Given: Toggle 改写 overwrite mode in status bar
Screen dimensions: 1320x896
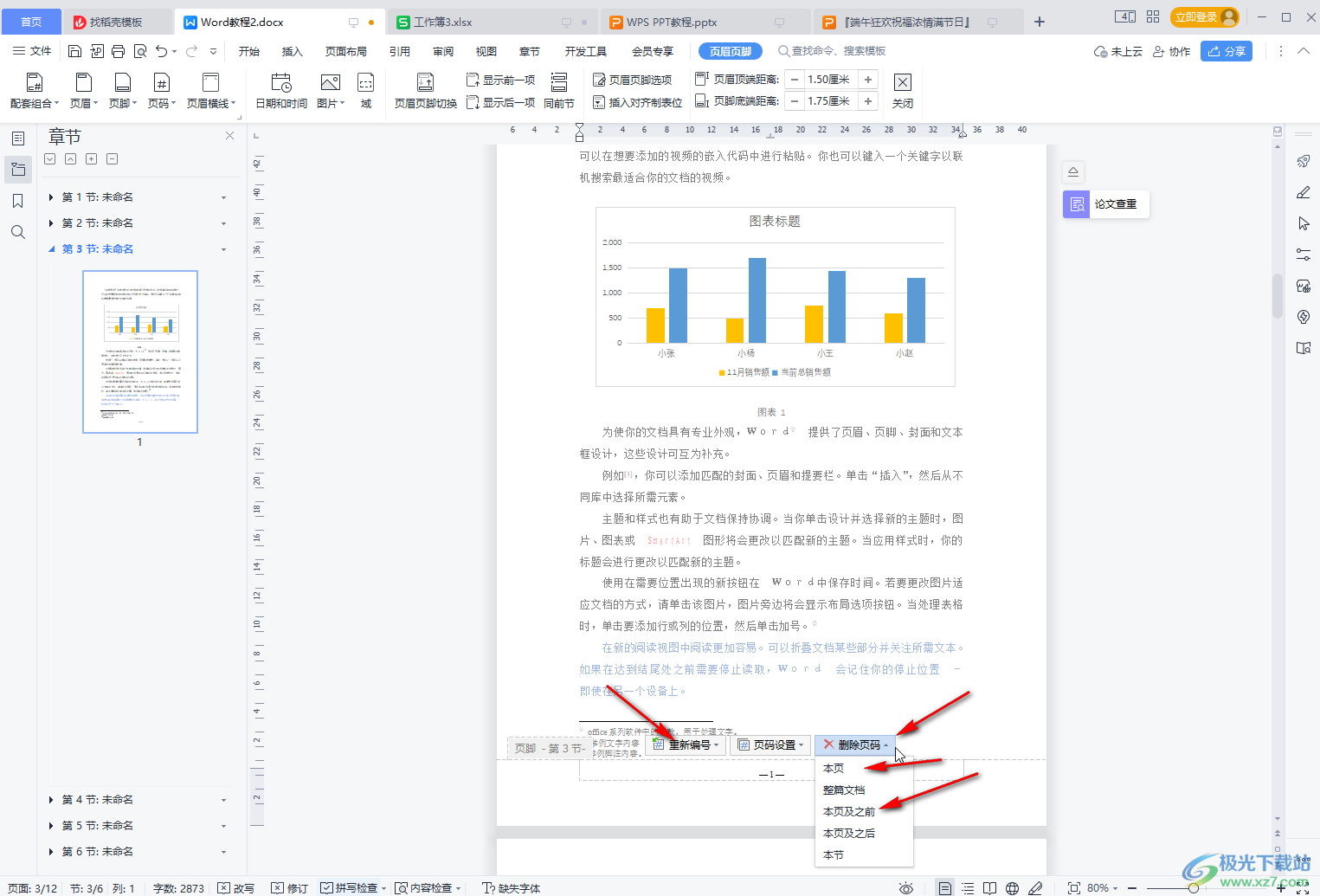Looking at the screenshot, I should [235, 888].
